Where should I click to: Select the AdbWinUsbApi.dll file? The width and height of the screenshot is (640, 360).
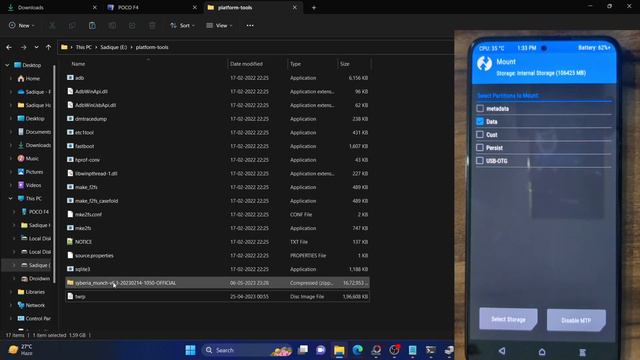pos(217,105)
